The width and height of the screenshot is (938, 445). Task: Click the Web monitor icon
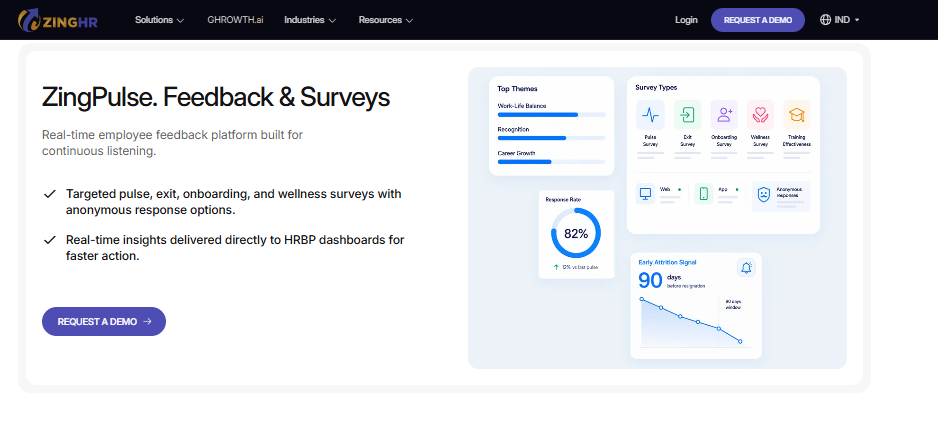click(x=645, y=194)
